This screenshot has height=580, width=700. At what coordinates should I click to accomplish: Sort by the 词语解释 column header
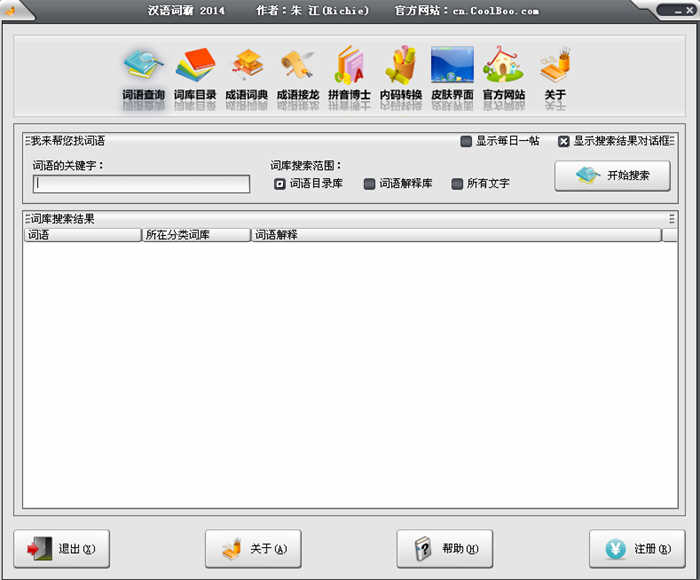(456, 235)
